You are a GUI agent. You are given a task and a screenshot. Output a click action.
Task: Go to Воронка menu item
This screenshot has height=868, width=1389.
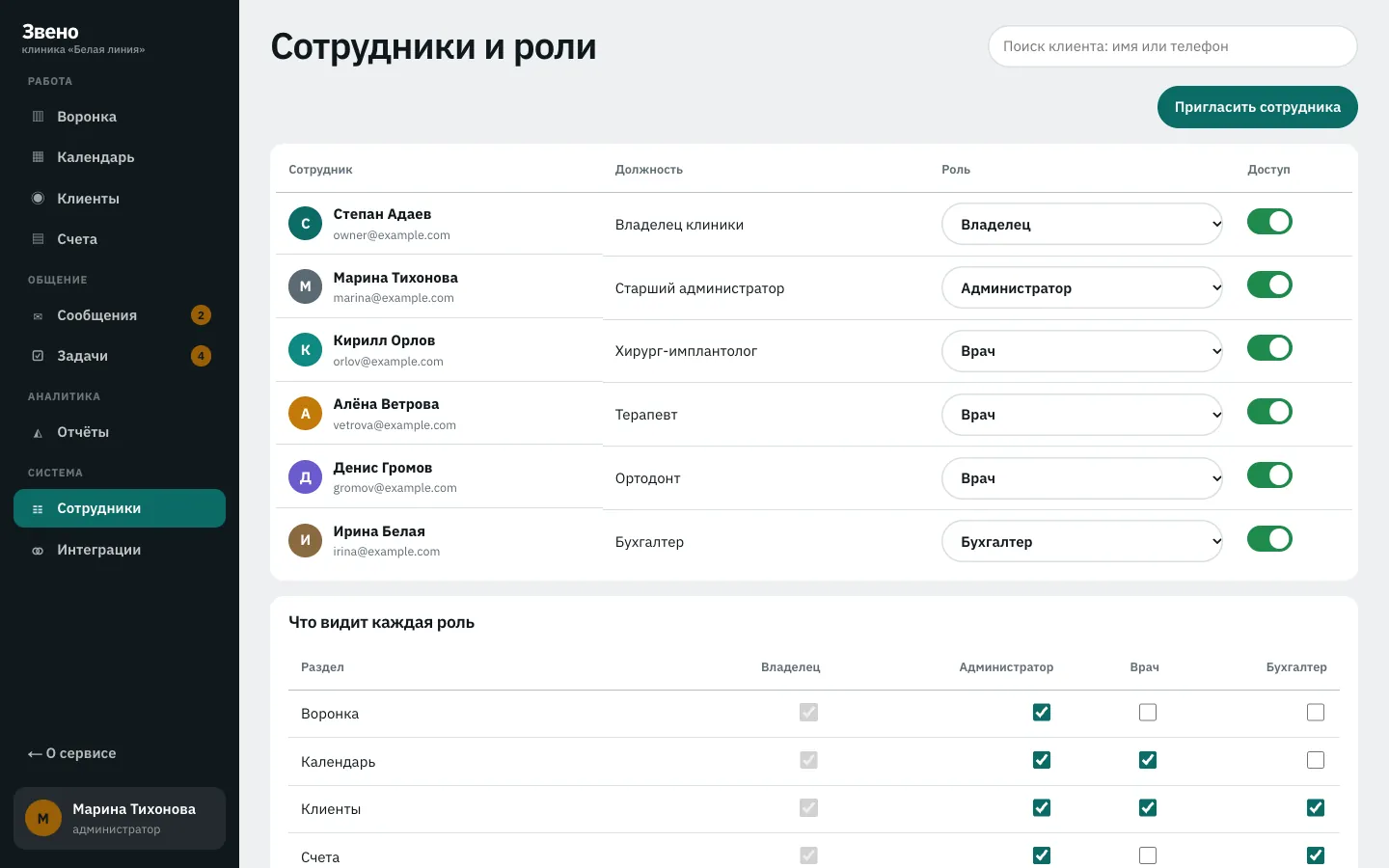point(120,117)
